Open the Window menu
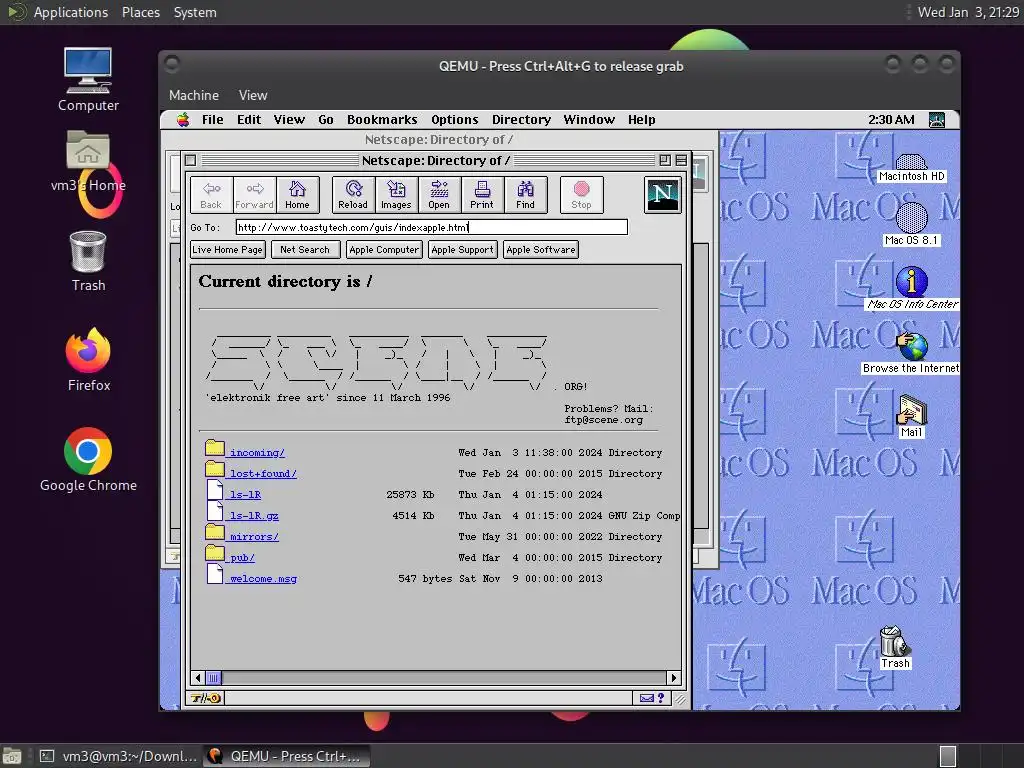Screen dimensions: 1024x768 pyautogui.click(x=589, y=120)
